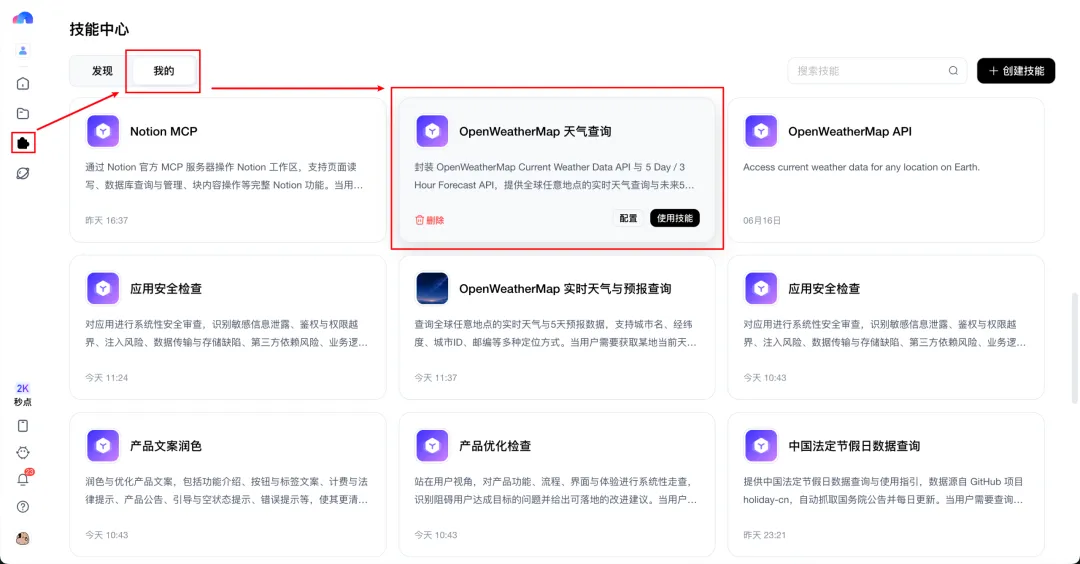Click the 06月16日 date on OpenWeatherMap API

[762, 220]
